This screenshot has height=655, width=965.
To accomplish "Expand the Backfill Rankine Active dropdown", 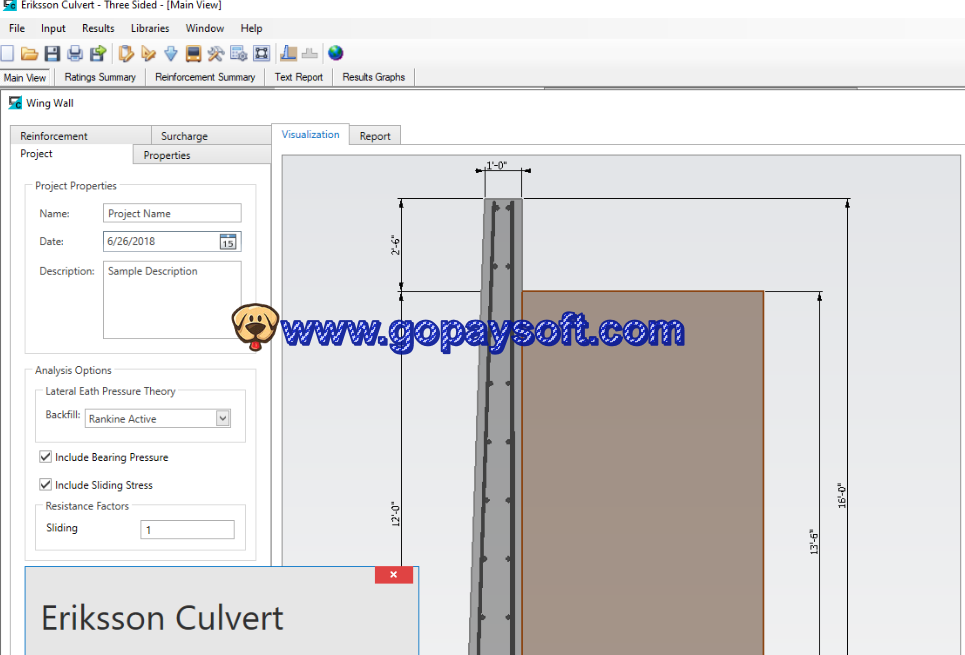I will (x=223, y=419).
